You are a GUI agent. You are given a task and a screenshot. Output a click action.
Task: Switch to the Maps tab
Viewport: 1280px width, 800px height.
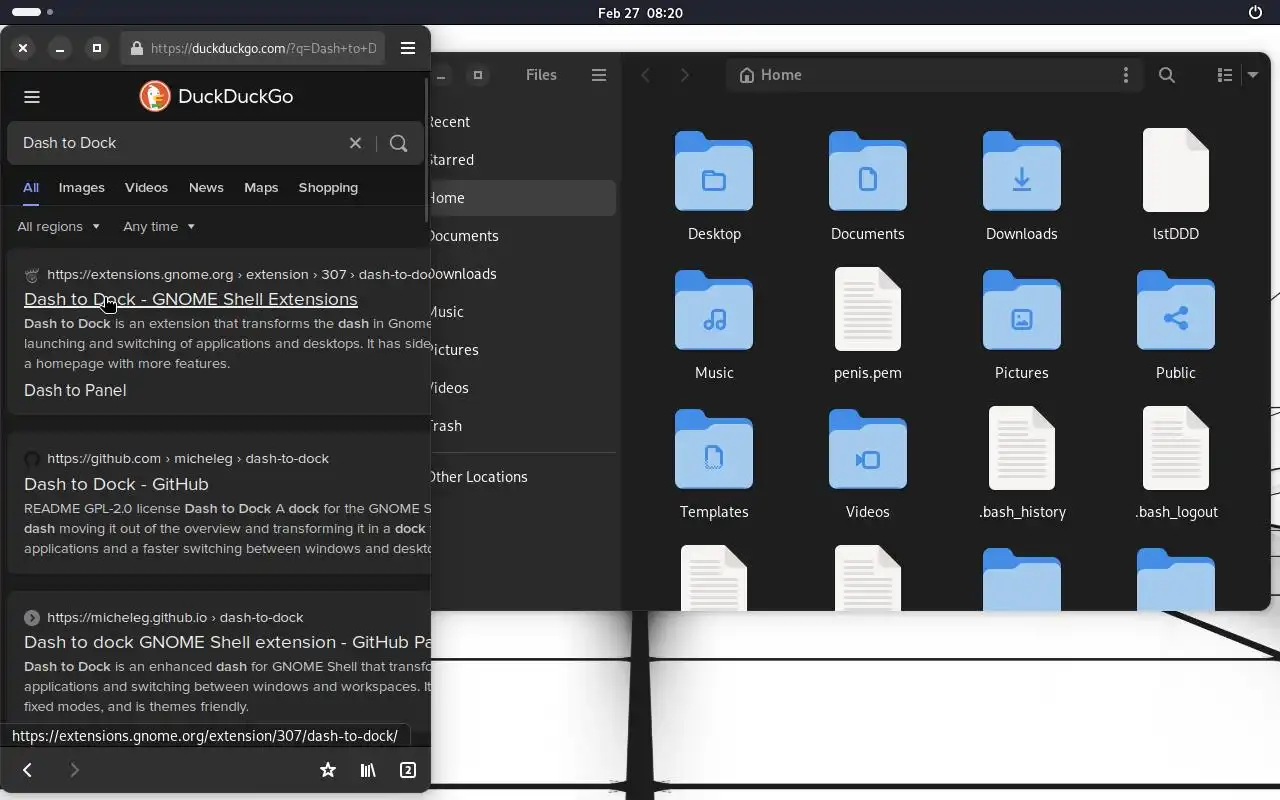261,188
